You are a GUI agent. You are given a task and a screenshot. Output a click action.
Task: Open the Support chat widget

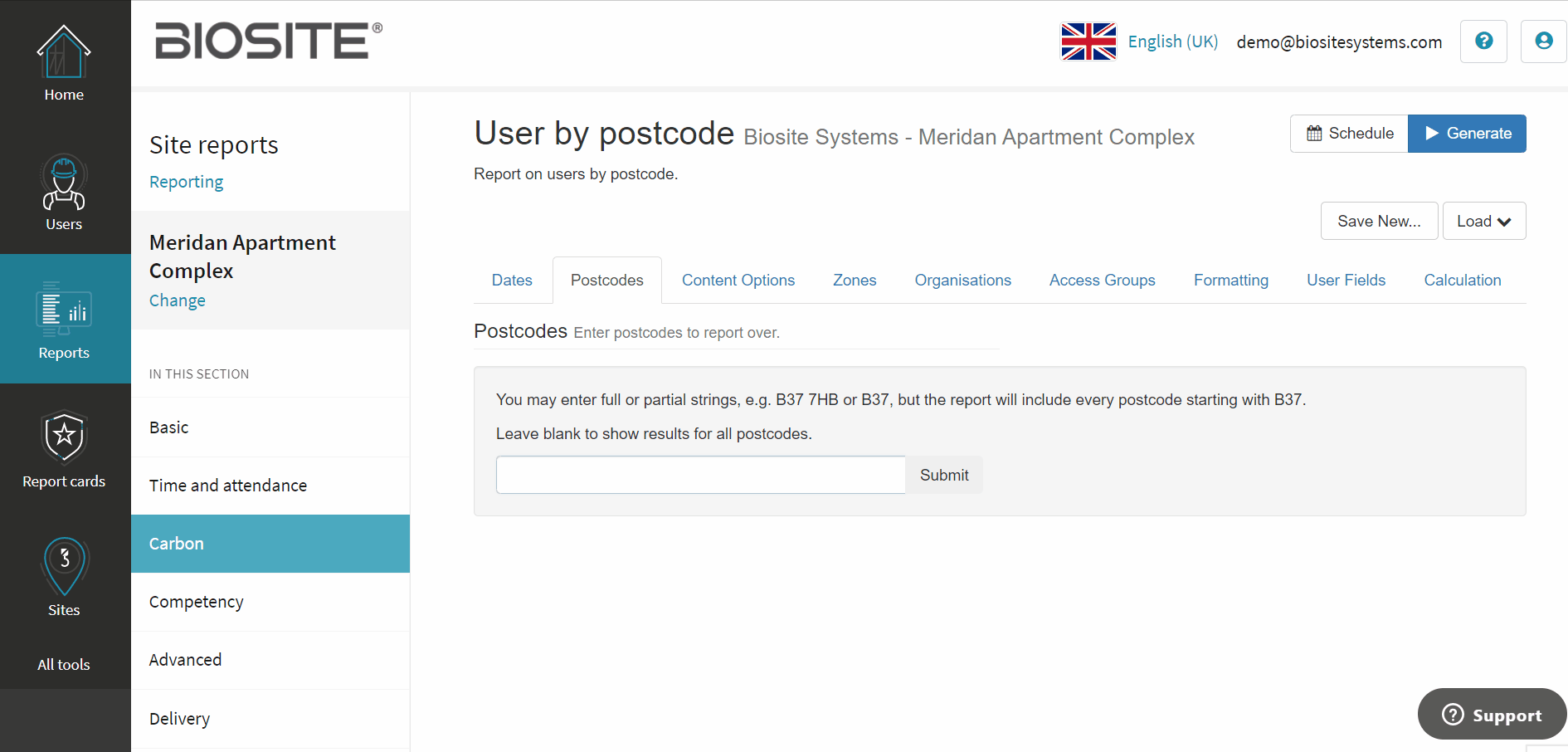coord(1492,715)
